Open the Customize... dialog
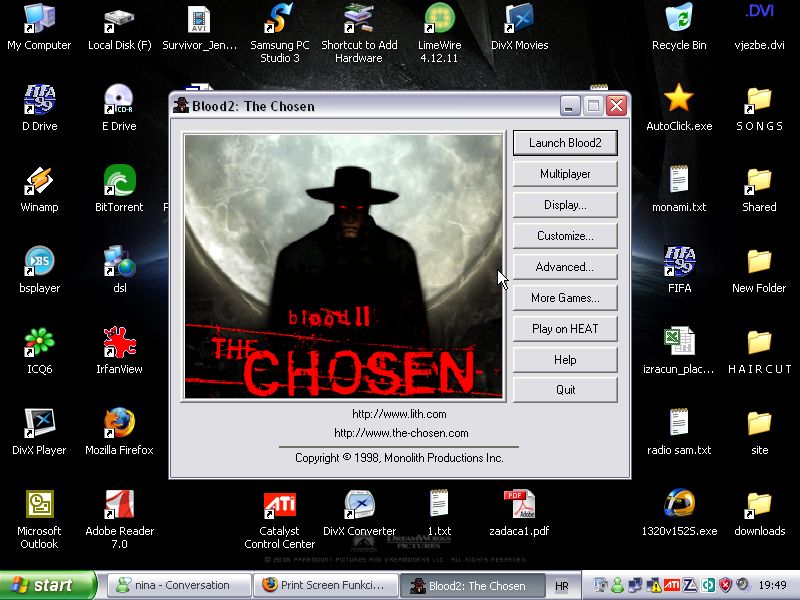The height and width of the screenshot is (600, 800). coord(565,236)
